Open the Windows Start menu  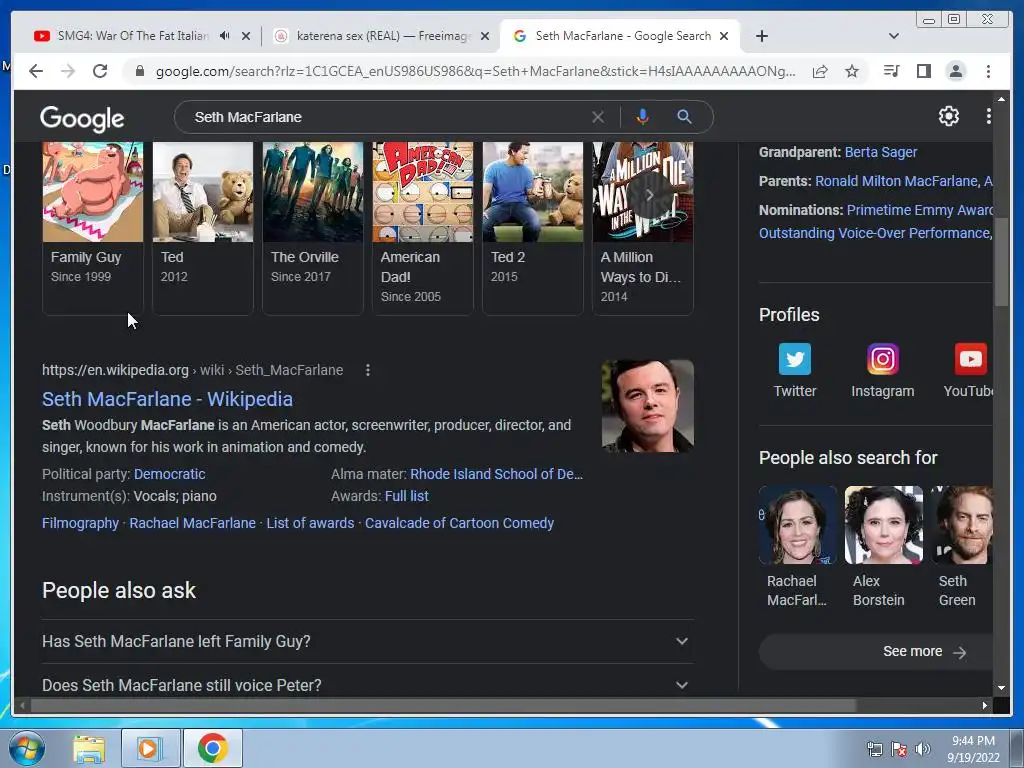[27, 748]
